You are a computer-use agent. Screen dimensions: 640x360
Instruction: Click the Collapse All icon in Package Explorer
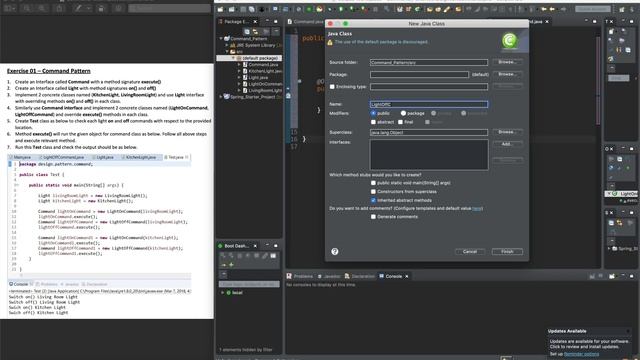[x=247, y=31]
